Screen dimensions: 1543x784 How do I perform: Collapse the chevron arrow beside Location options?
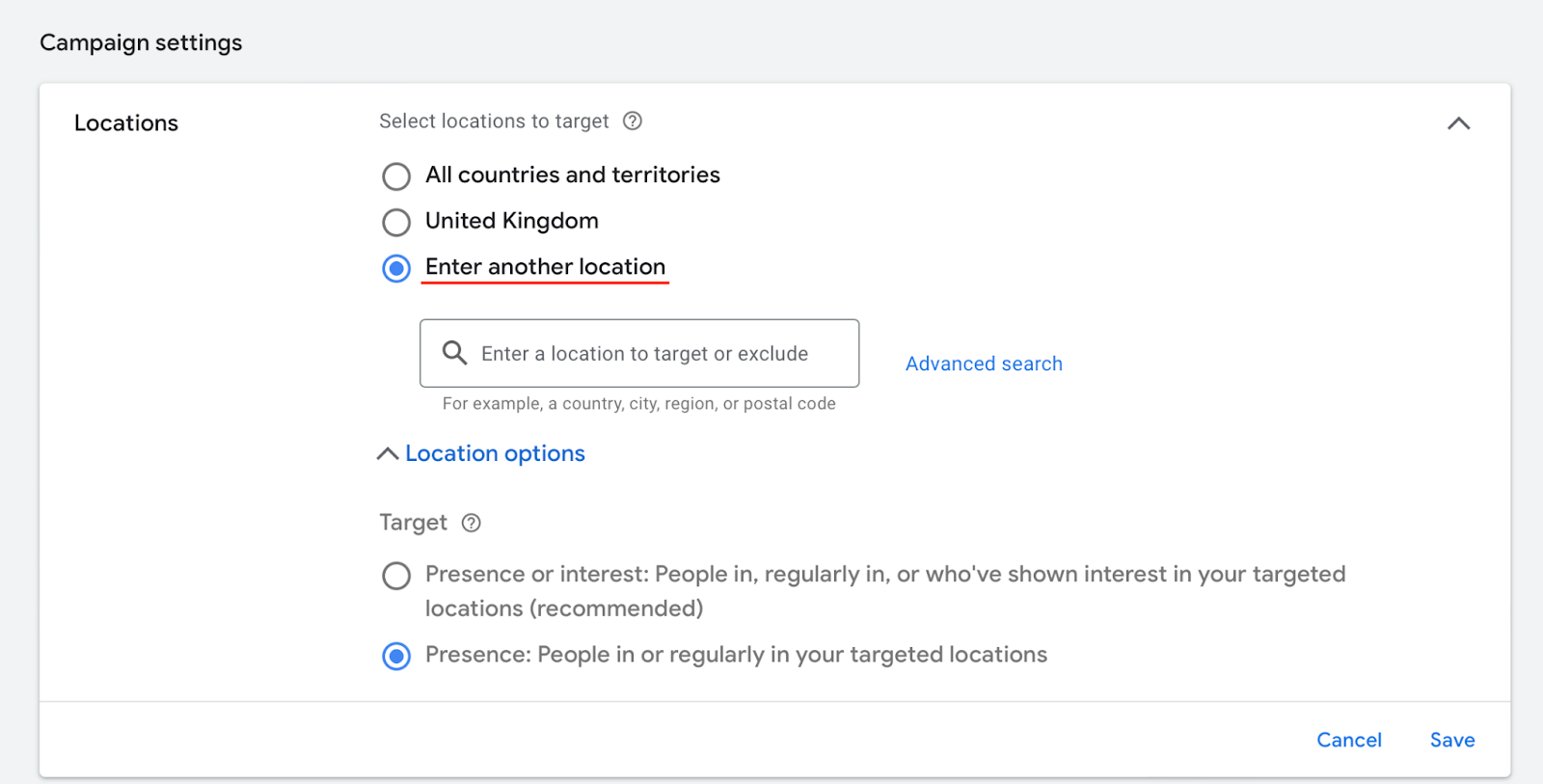388,454
